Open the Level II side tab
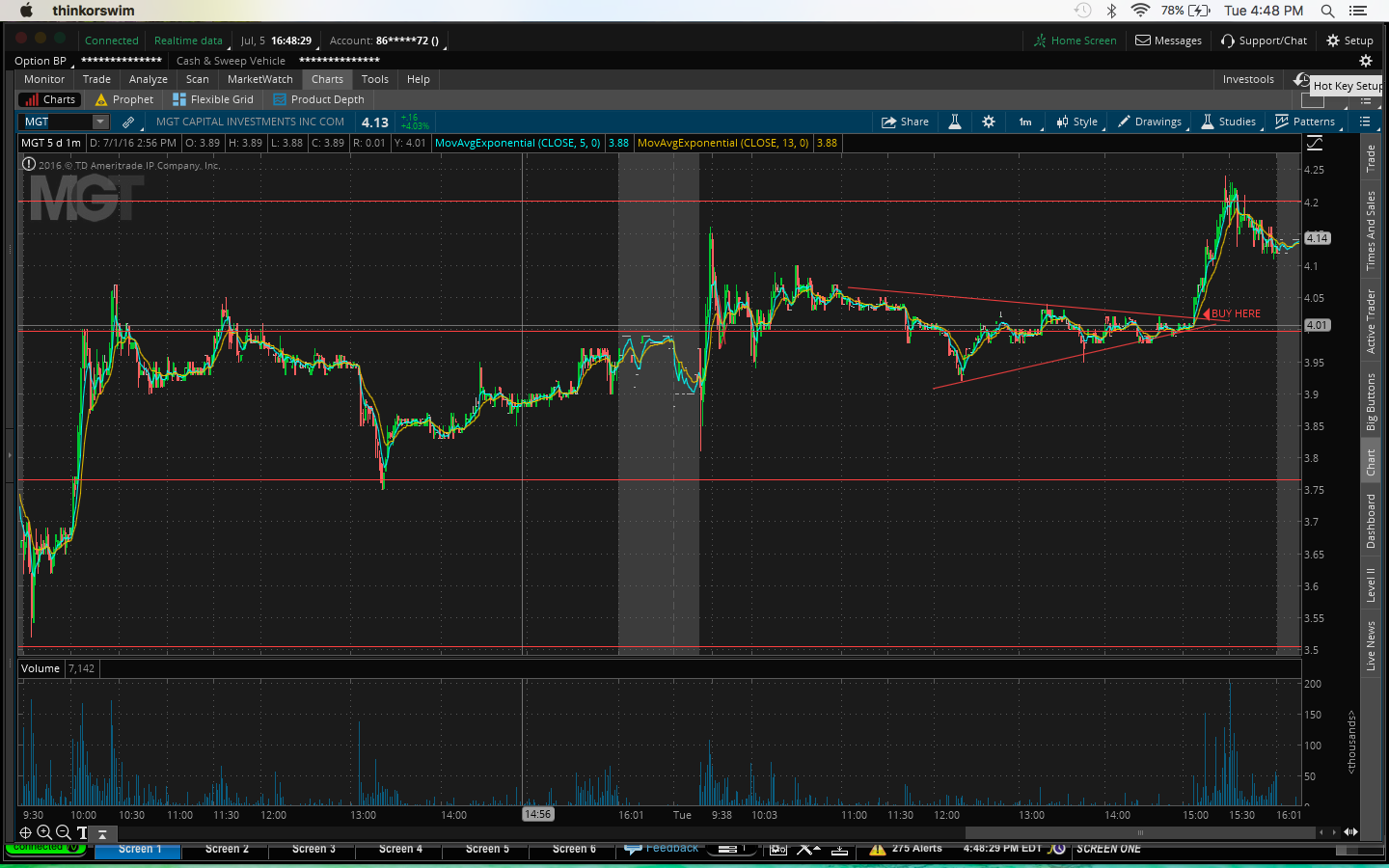The image size is (1389, 868). coord(1371,584)
